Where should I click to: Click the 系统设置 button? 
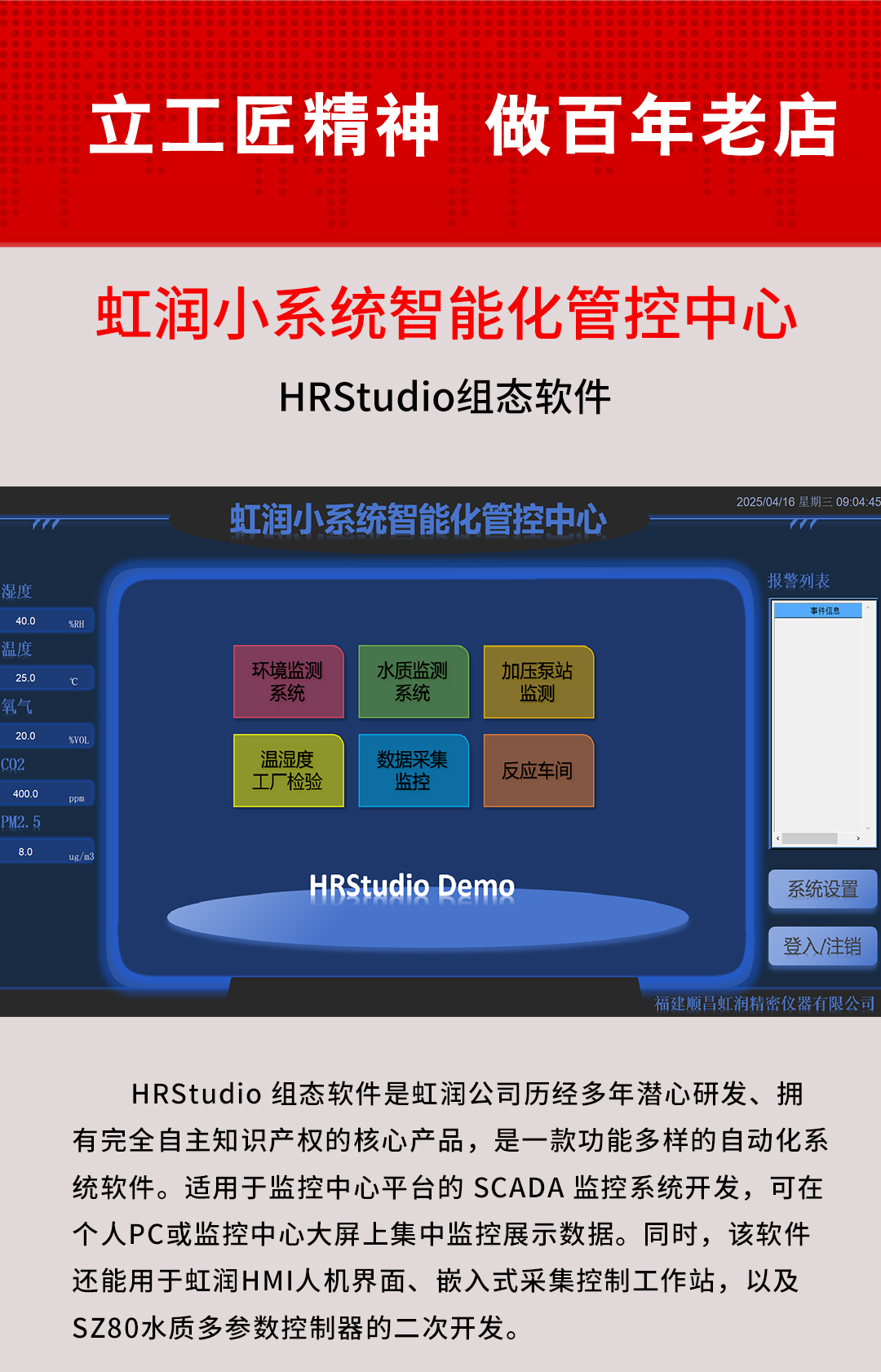point(821,889)
